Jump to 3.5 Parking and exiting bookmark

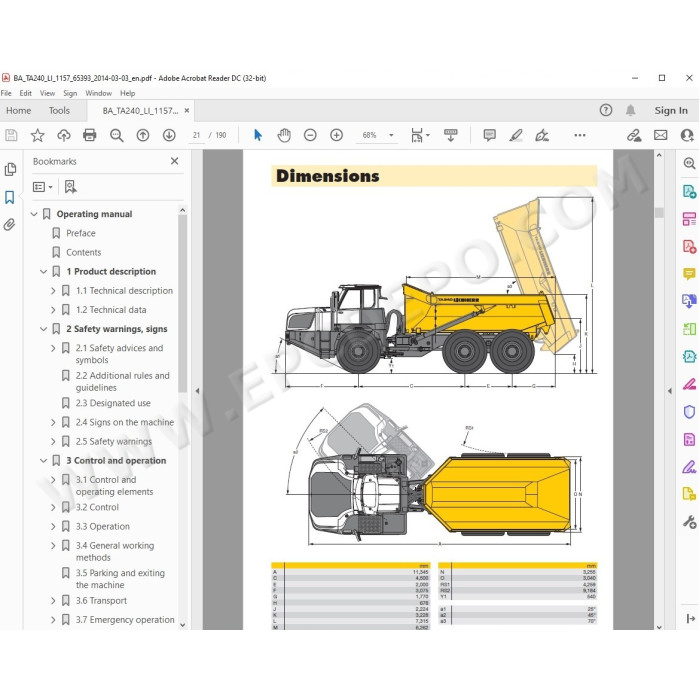(120, 579)
